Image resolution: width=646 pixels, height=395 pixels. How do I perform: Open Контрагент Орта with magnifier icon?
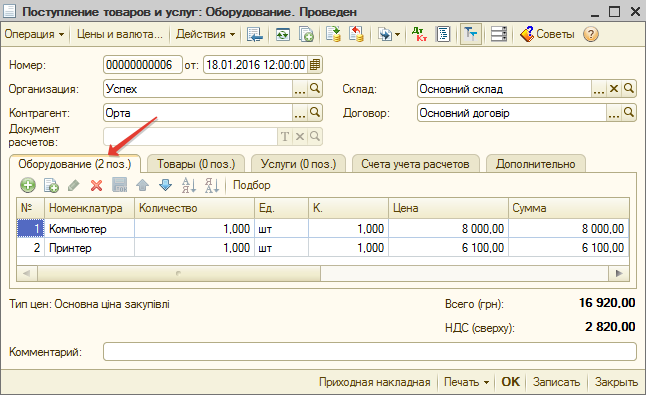tap(315, 112)
